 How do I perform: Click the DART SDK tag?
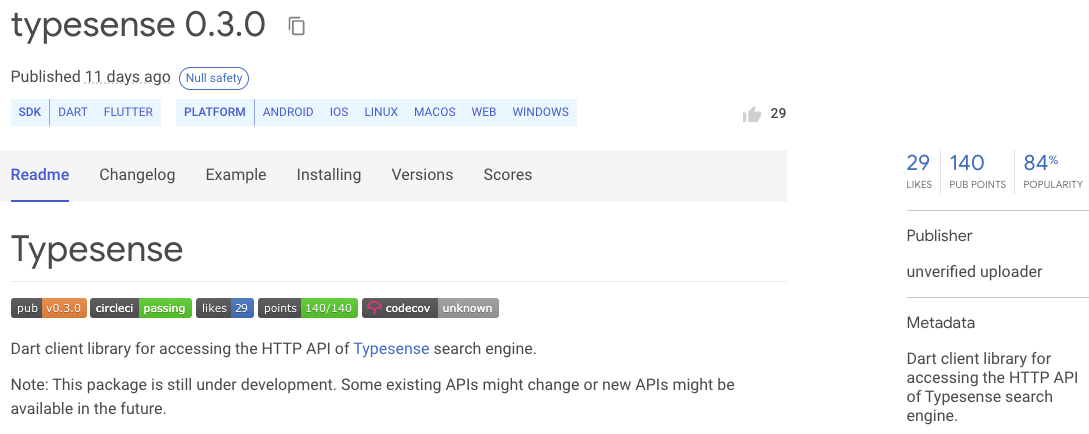click(73, 112)
